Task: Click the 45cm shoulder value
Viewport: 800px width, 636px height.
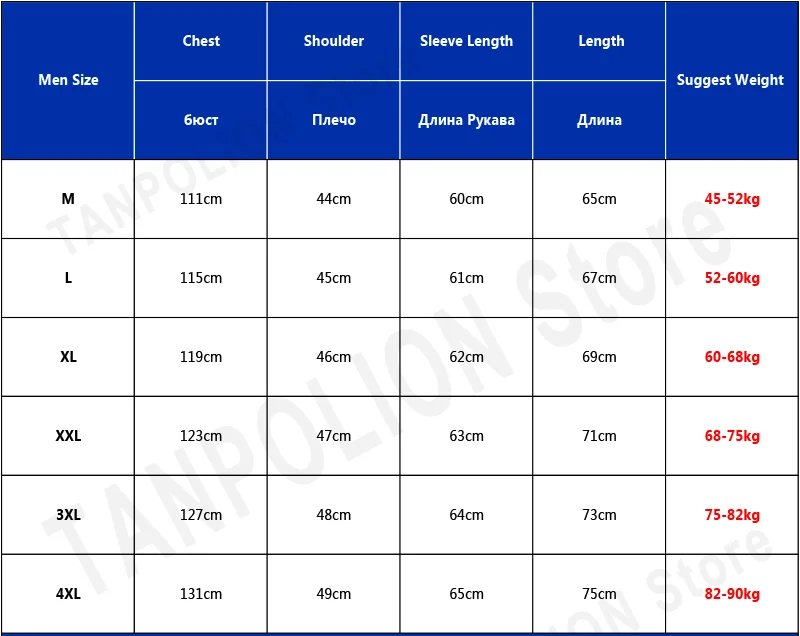Action: pos(334,278)
